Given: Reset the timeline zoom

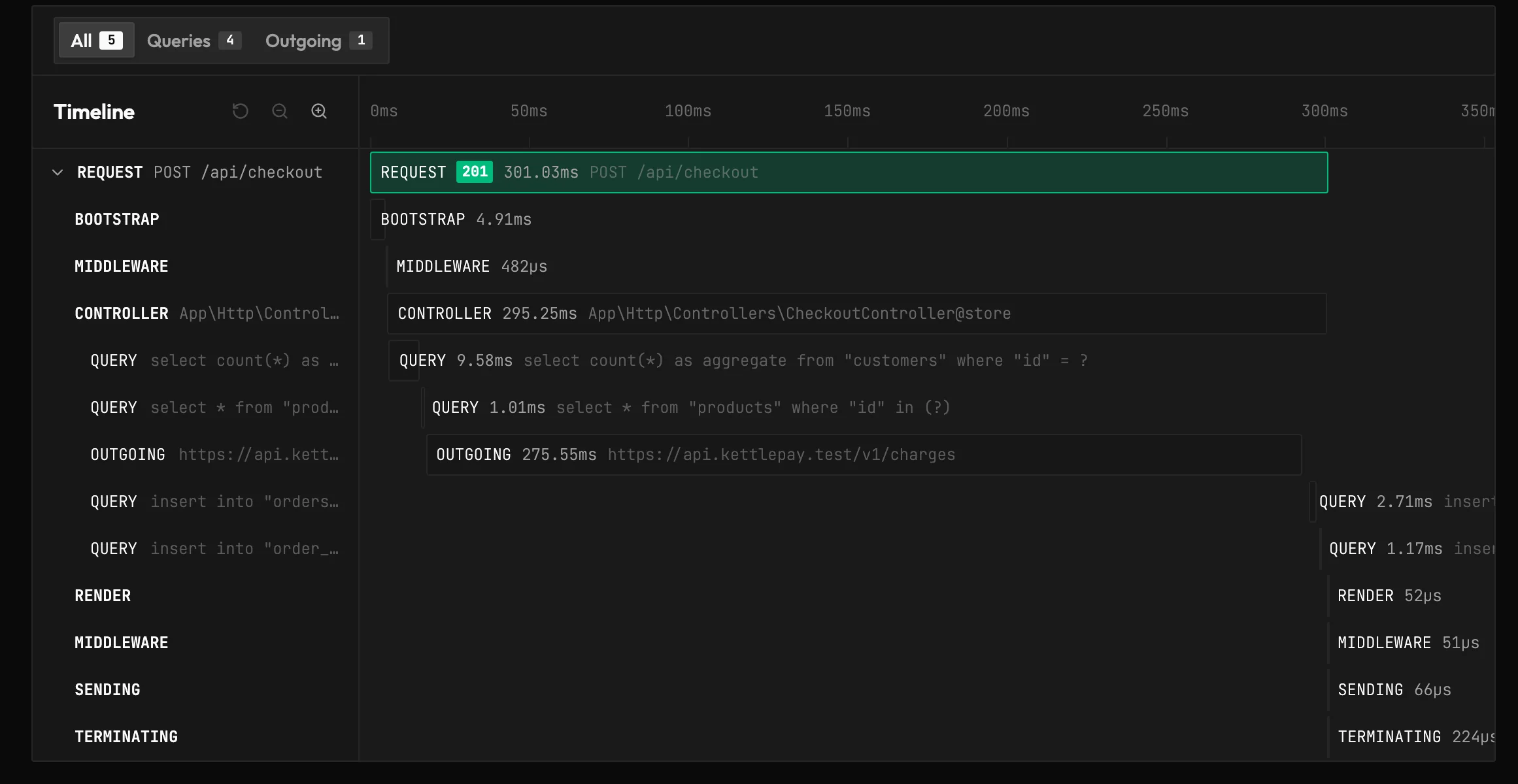Looking at the screenshot, I should (x=241, y=111).
